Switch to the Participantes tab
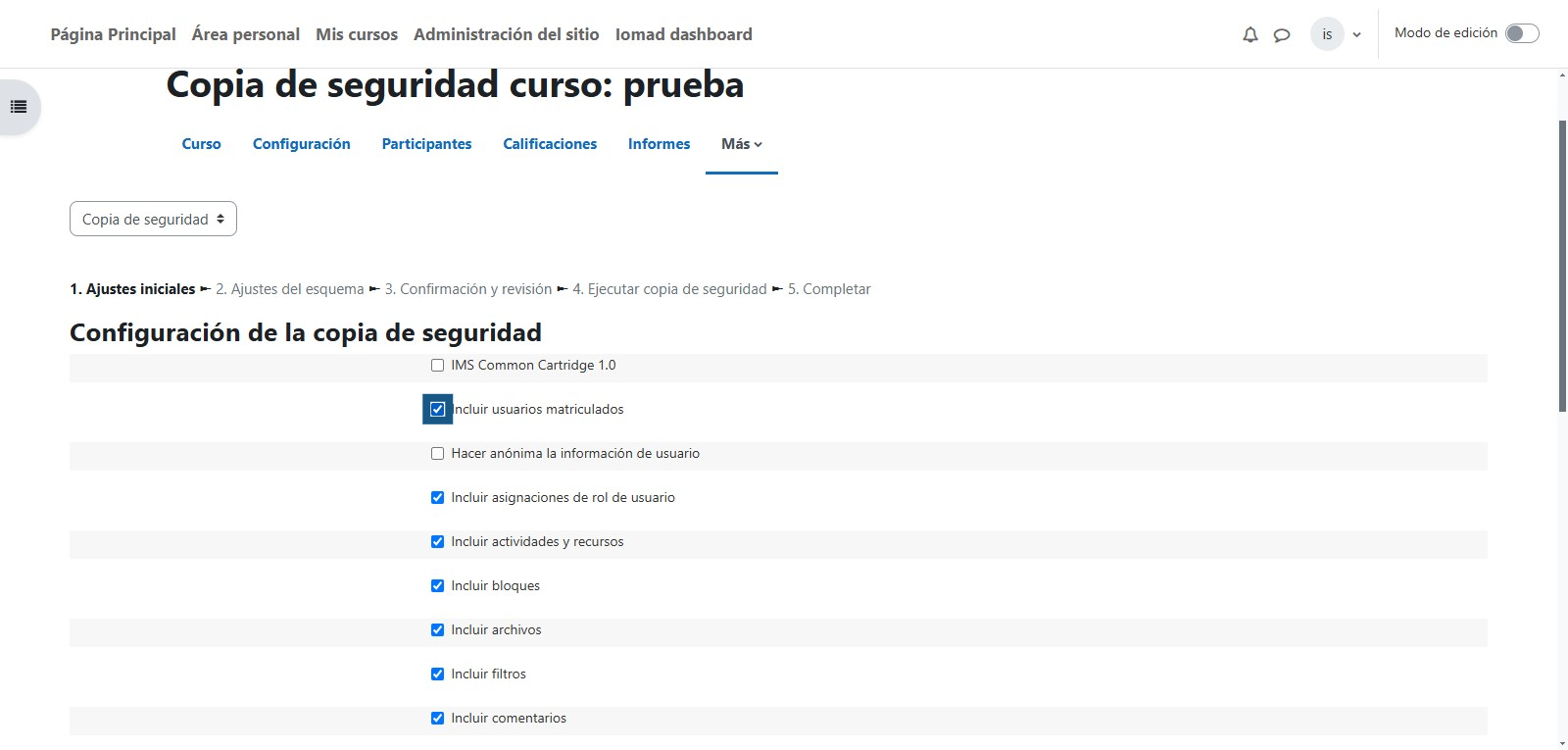 [x=426, y=144]
